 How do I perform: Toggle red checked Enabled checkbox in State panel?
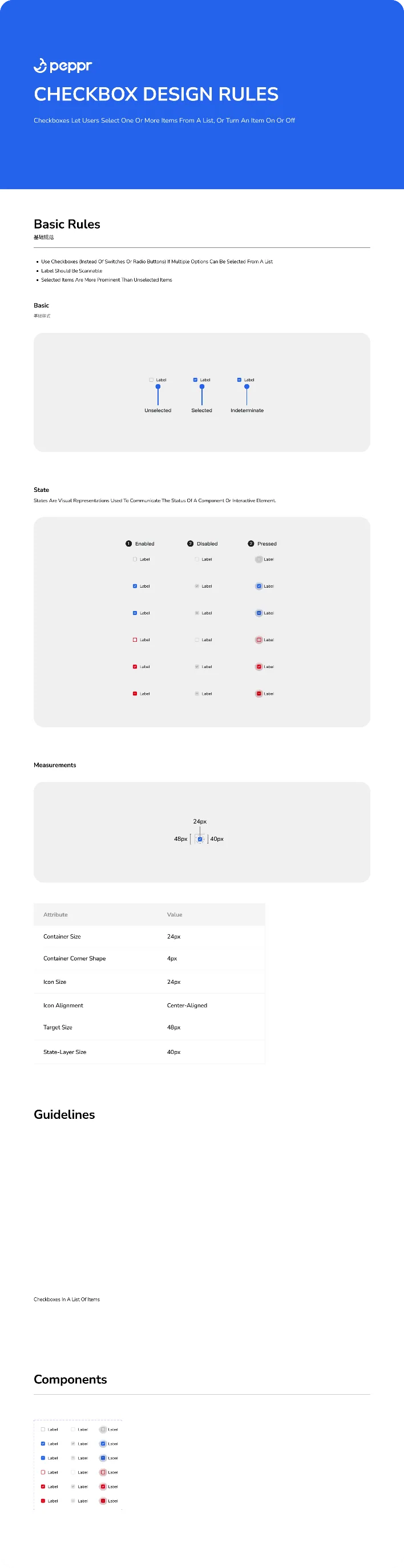(135, 666)
